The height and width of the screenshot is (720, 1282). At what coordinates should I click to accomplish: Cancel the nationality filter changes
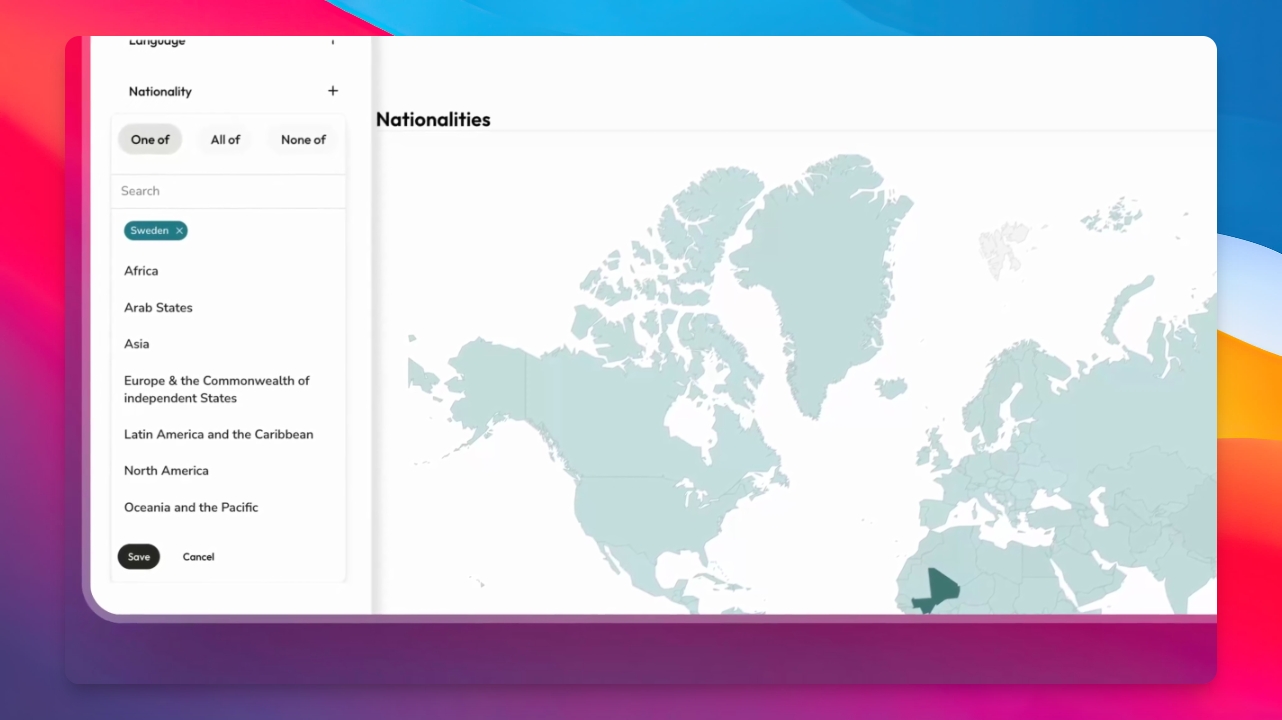click(198, 557)
